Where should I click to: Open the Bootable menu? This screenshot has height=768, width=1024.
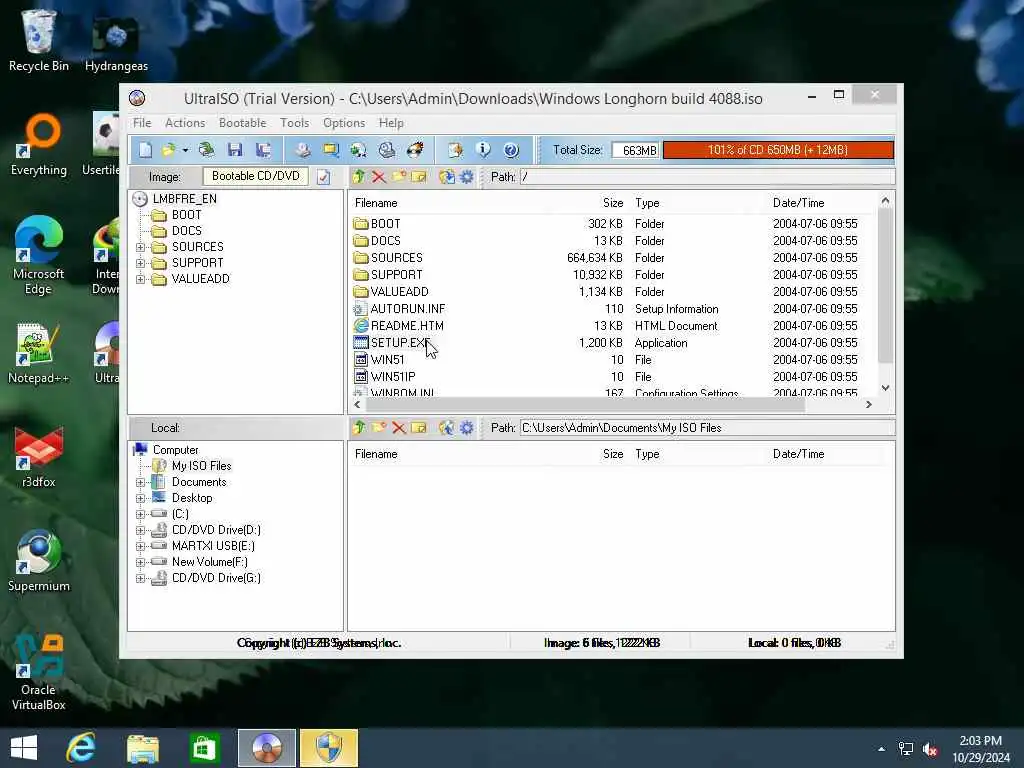(x=242, y=123)
